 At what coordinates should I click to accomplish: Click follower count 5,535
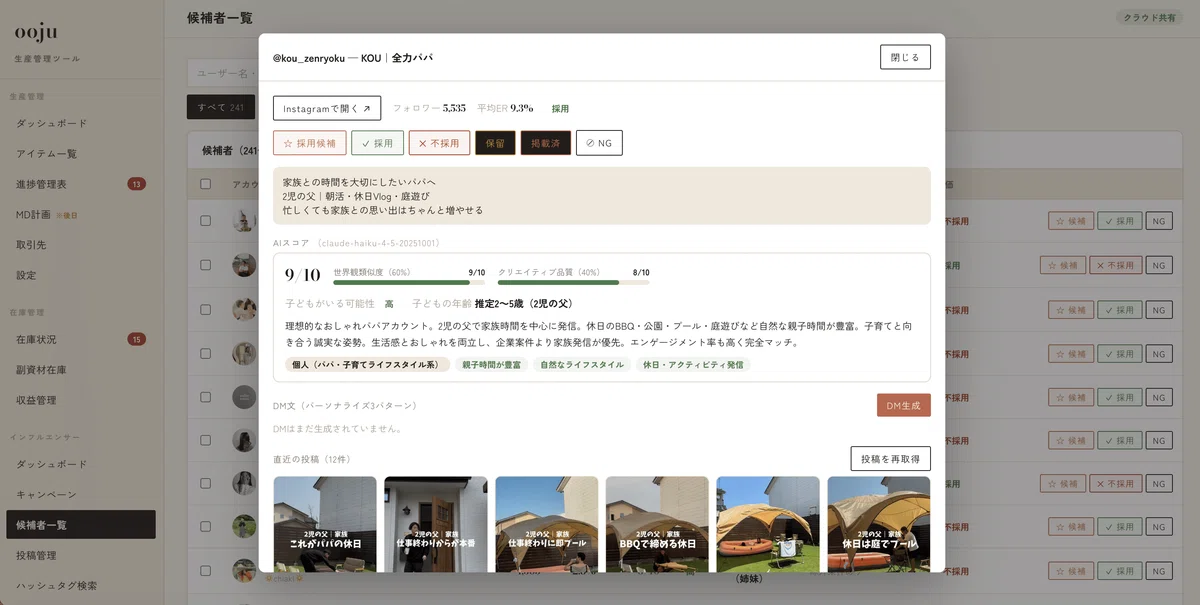pos(454,108)
